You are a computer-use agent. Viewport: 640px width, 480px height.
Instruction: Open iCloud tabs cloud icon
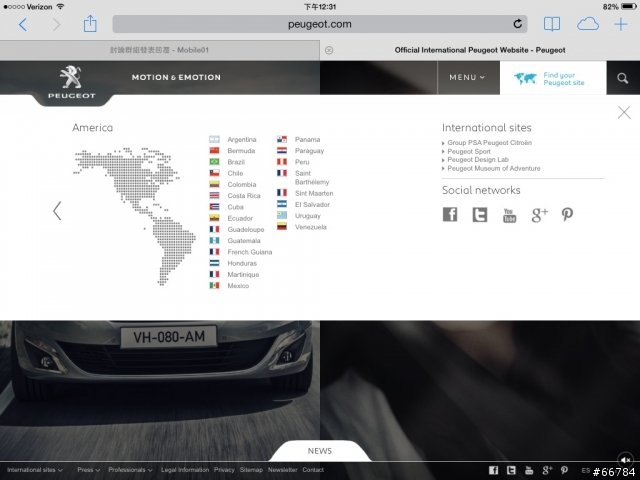click(x=588, y=24)
